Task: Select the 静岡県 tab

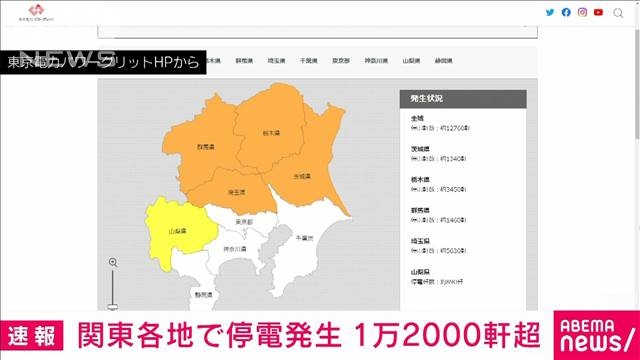Action: (443, 61)
